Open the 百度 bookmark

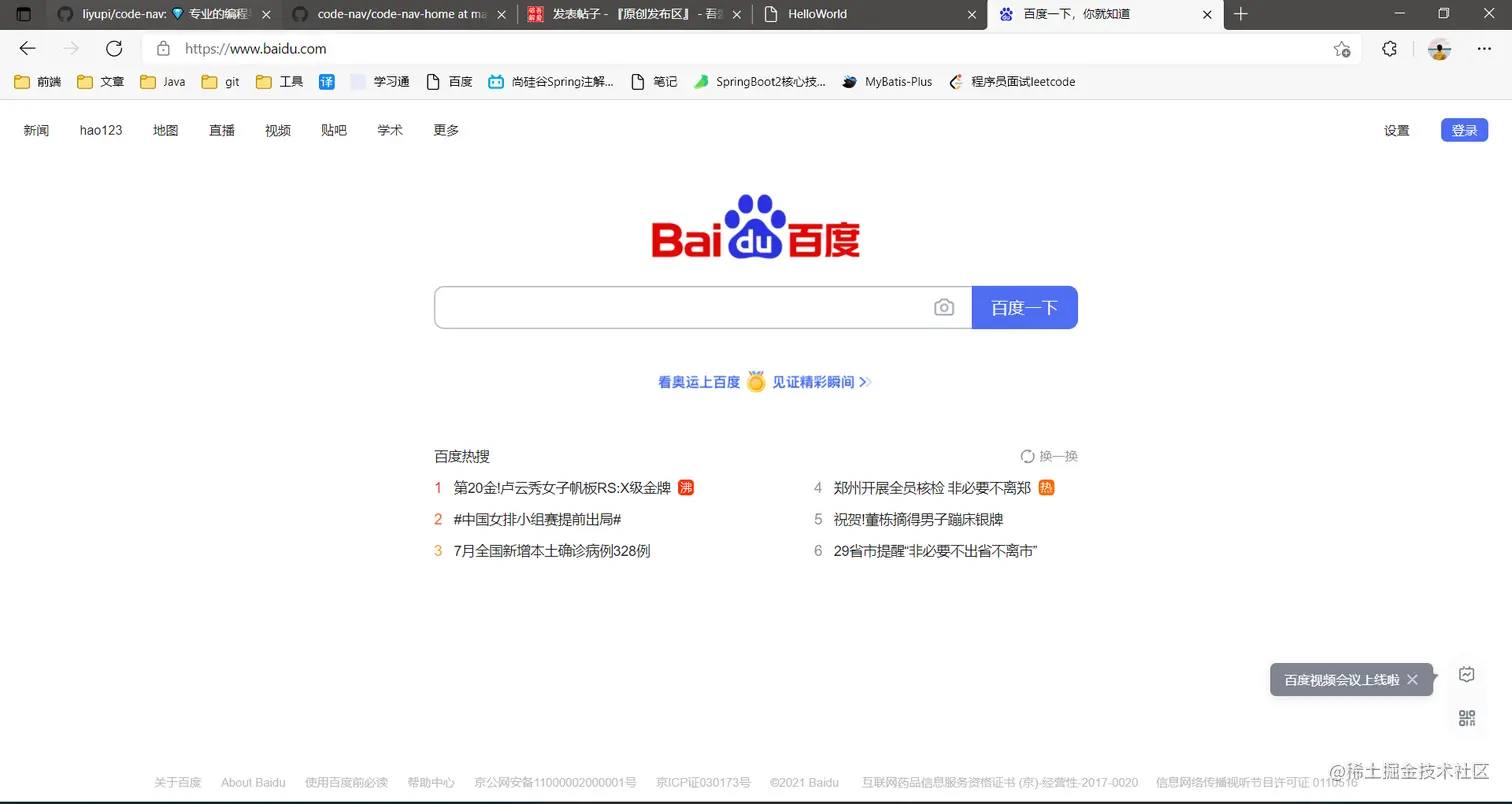click(449, 82)
